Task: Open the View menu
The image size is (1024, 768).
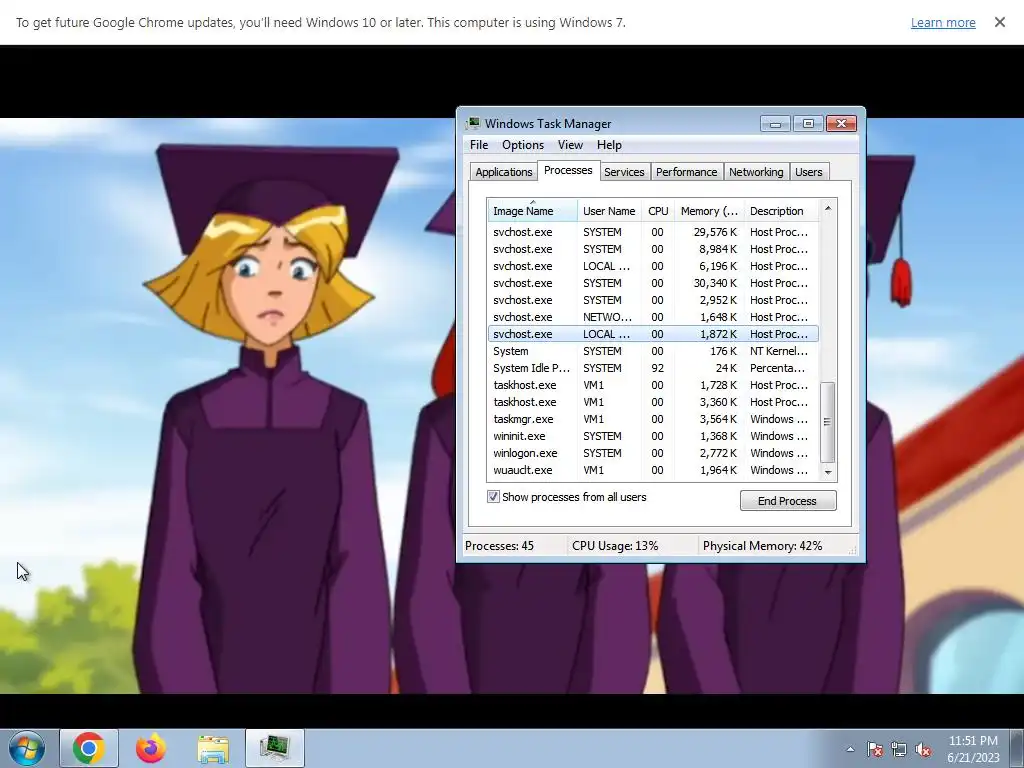Action: pos(570,145)
